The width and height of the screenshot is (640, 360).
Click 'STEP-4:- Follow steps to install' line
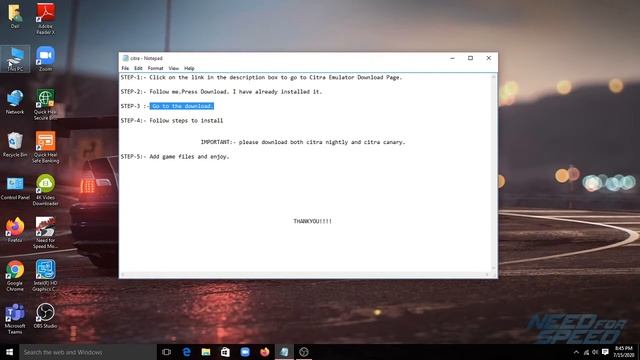[172, 120]
